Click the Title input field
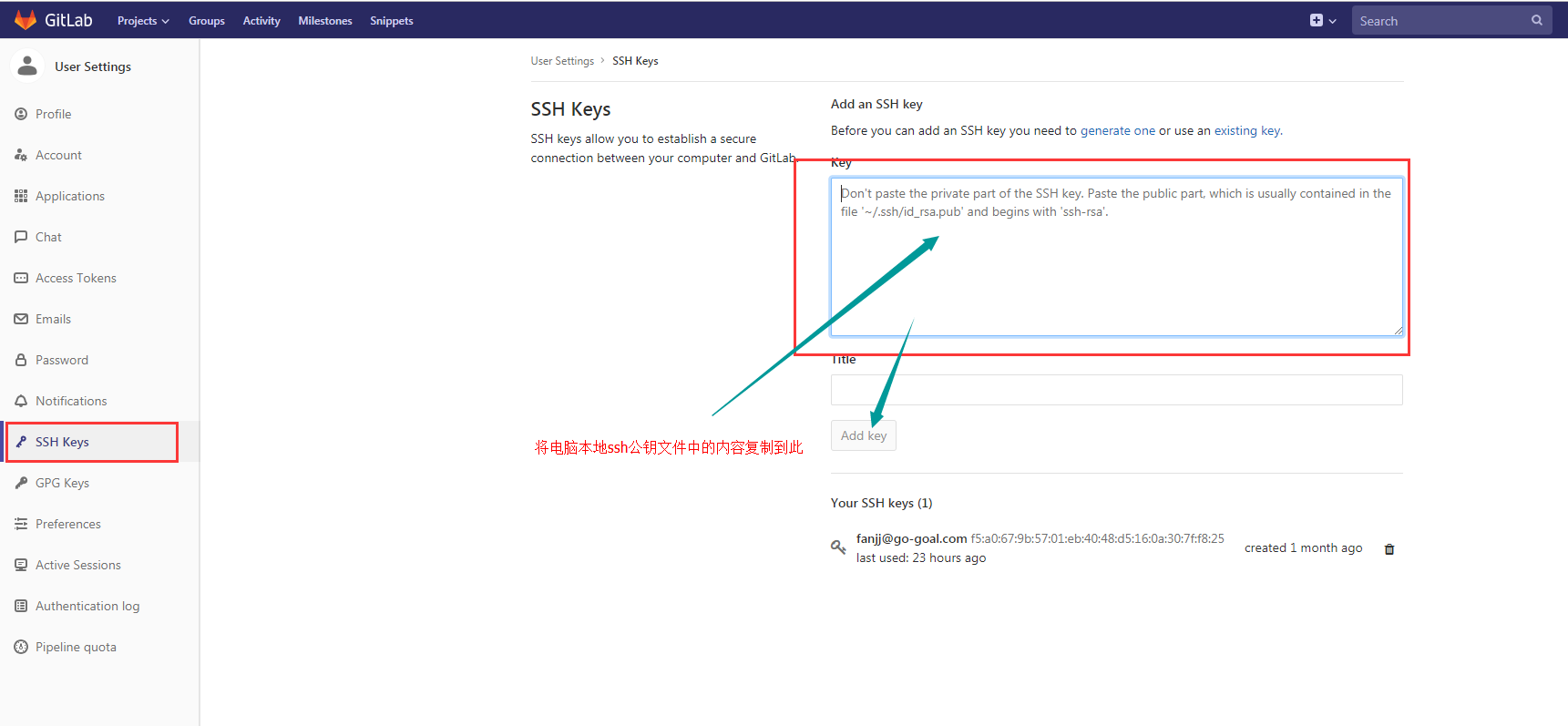 pos(1117,390)
